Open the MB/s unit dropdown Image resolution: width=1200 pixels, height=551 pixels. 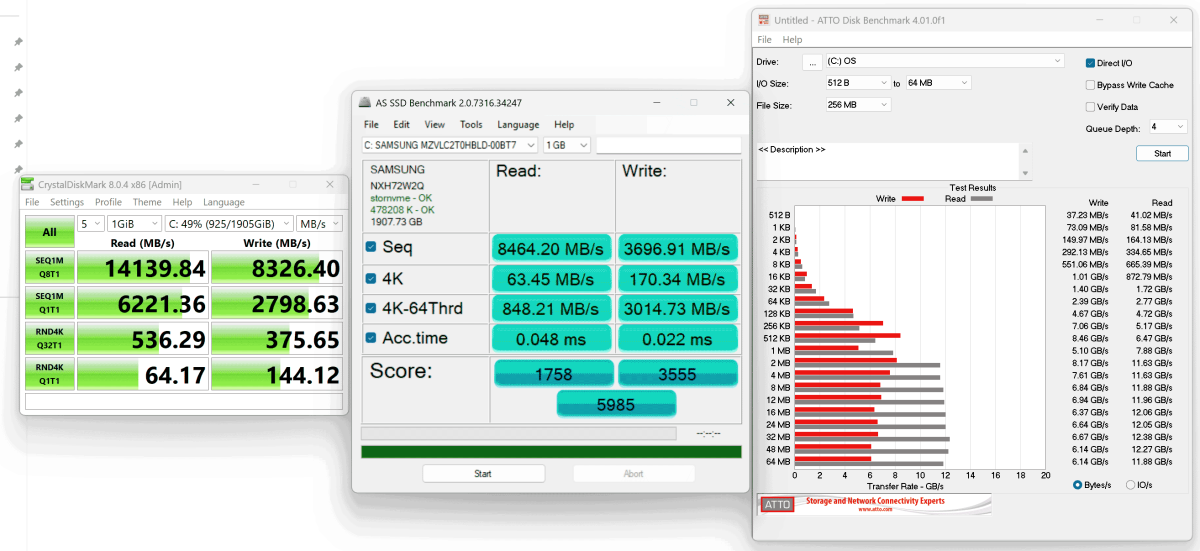(x=319, y=223)
